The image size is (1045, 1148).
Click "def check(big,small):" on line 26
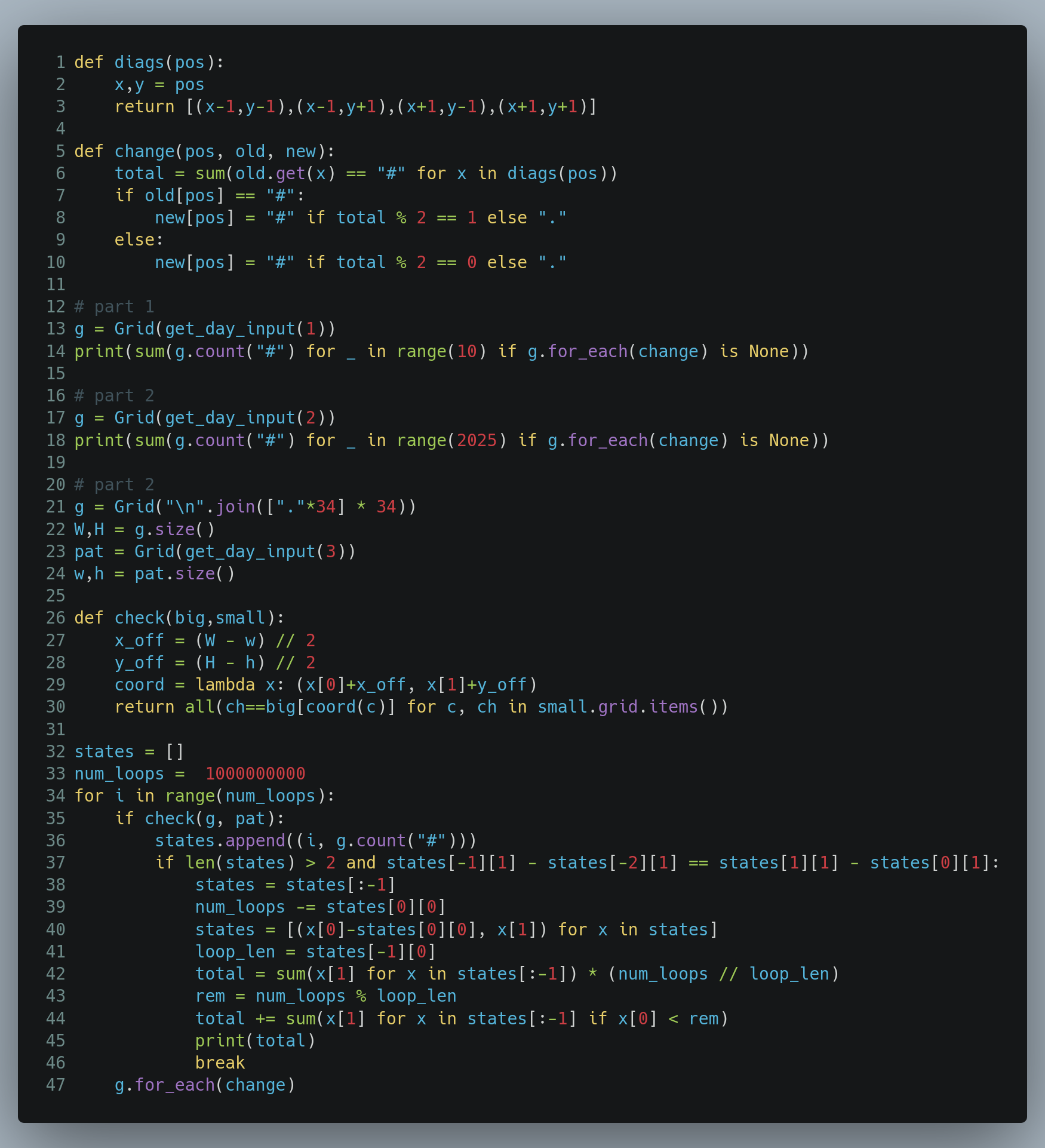point(180,618)
